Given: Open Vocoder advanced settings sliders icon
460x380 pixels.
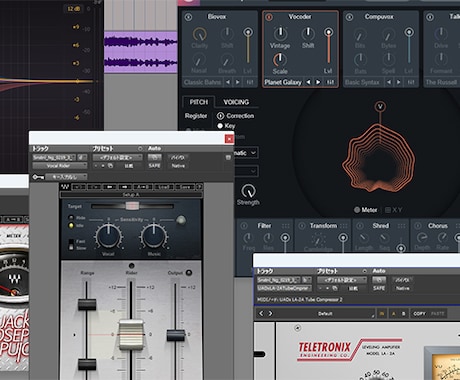Looking at the screenshot, I should click(330, 82).
